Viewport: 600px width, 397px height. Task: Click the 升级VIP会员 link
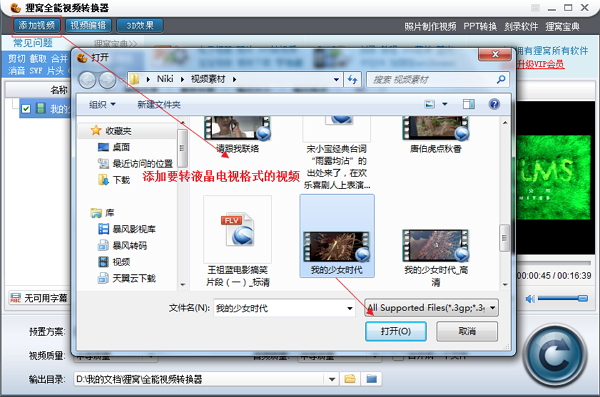point(540,64)
